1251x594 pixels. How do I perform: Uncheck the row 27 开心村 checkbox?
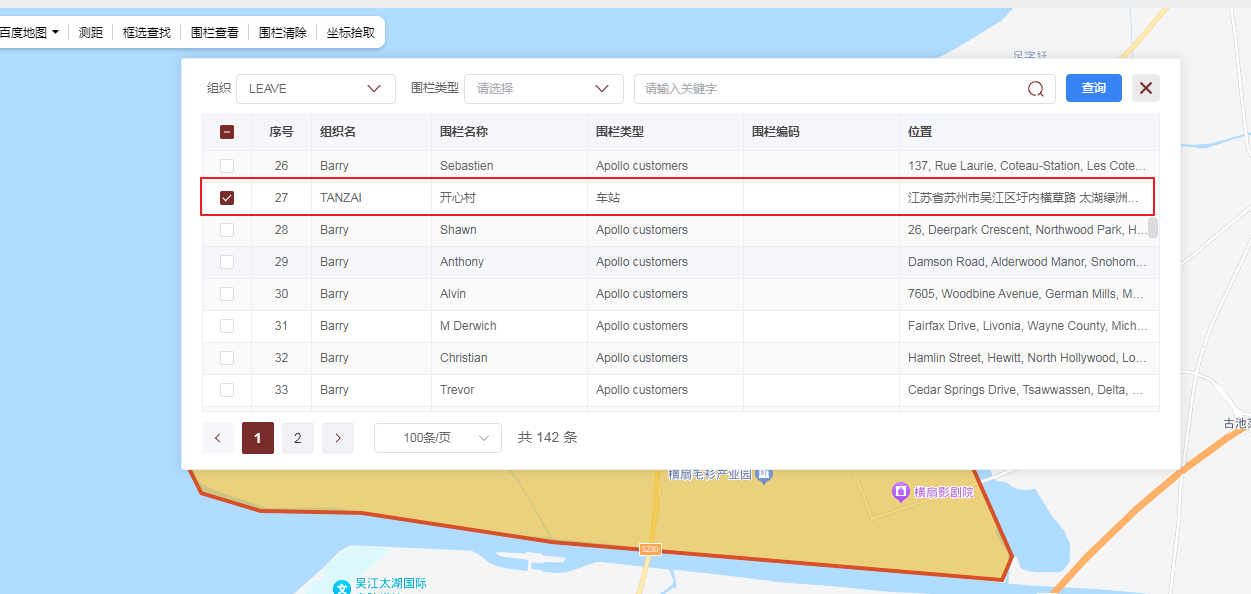click(x=227, y=198)
